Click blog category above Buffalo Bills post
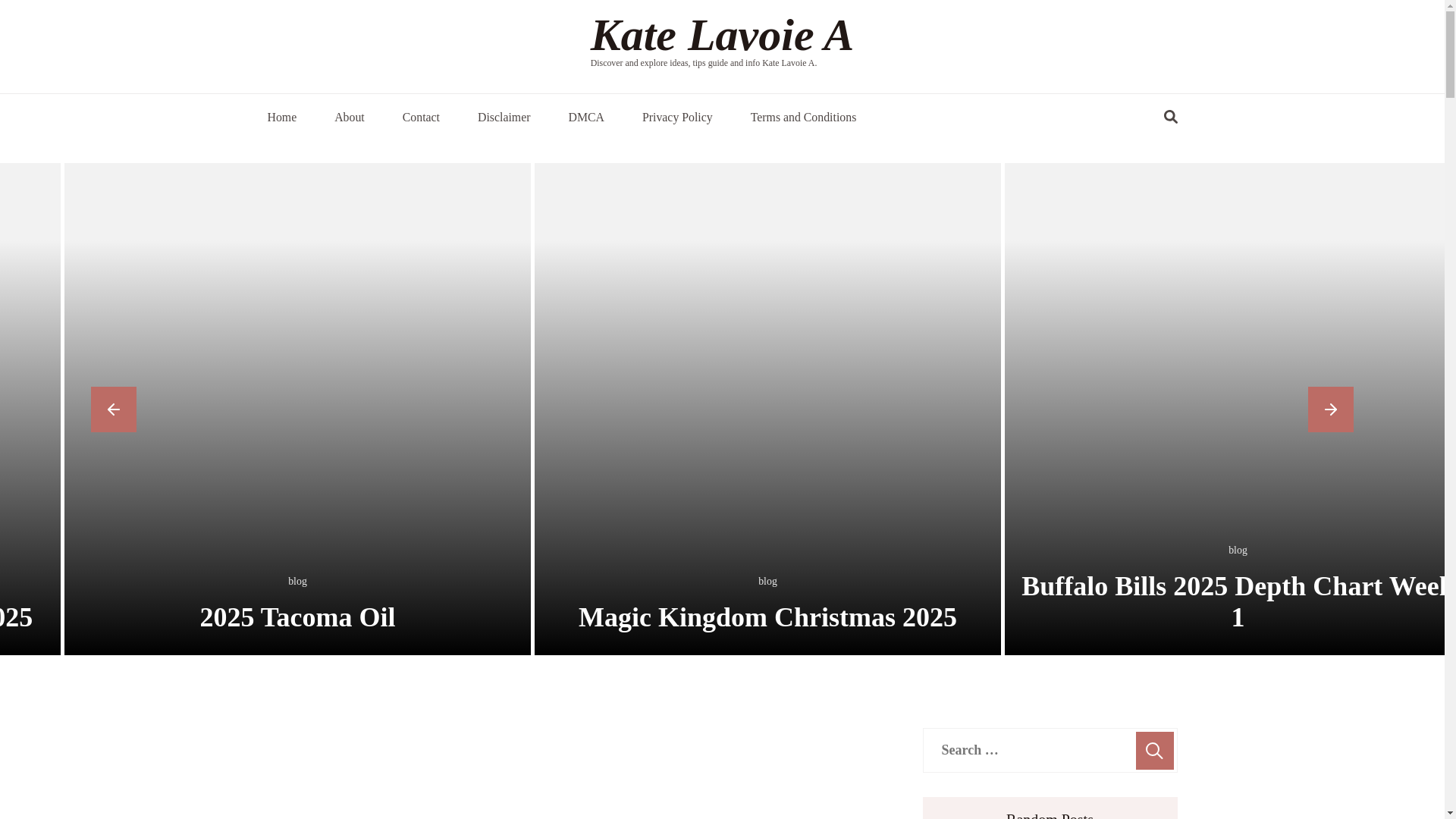Viewport: 1456px width, 819px height. click(x=1238, y=550)
